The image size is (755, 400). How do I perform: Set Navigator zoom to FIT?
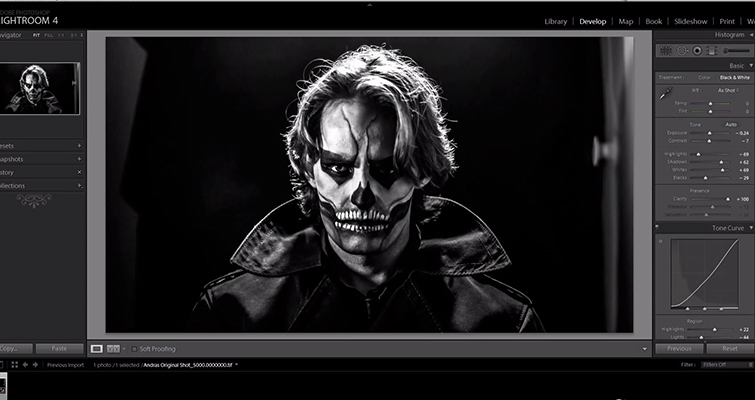[37, 35]
